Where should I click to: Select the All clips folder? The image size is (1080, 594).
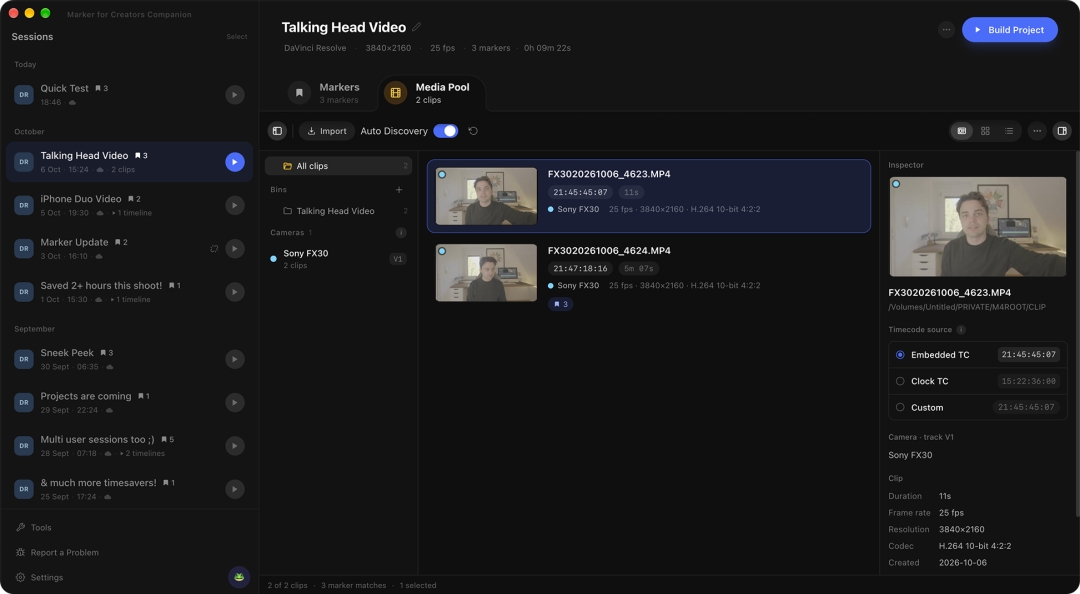[338, 166]
